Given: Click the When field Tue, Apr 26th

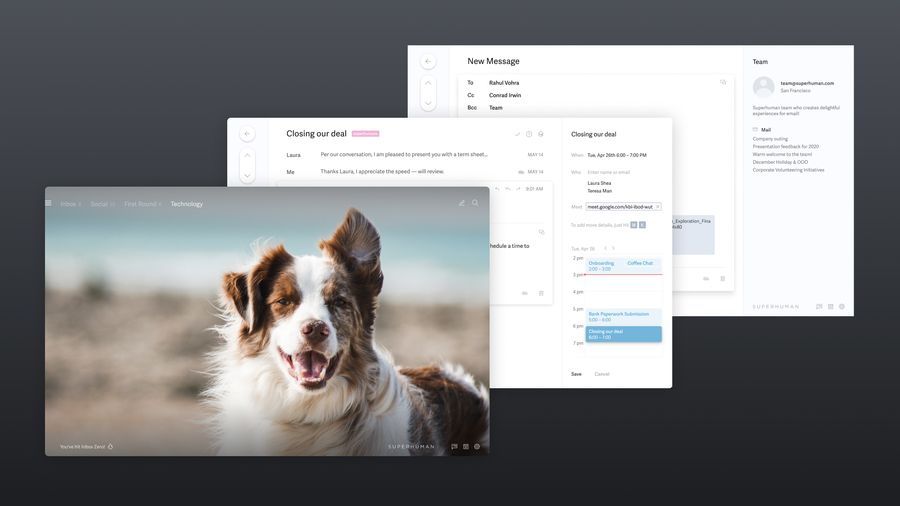Looking at the screenshot, I should tap(617, 155).
